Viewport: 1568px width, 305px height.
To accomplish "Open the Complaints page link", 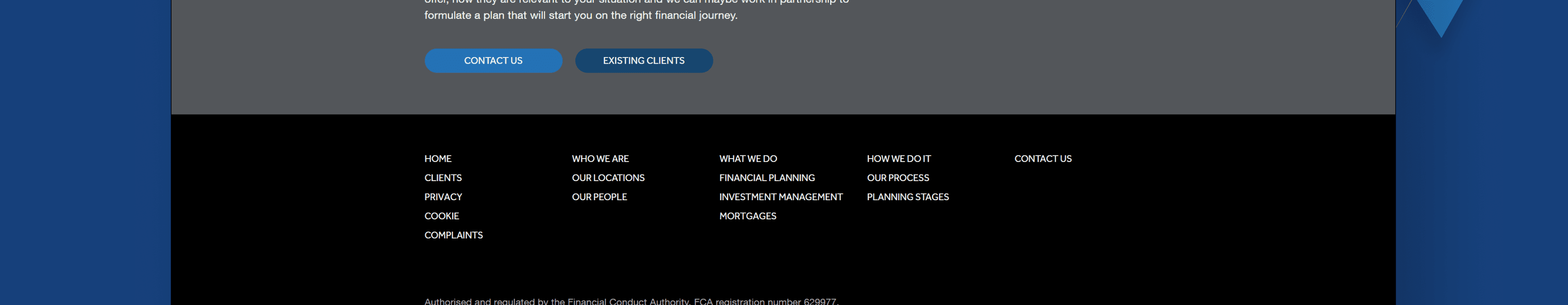I will coord(453,235).
